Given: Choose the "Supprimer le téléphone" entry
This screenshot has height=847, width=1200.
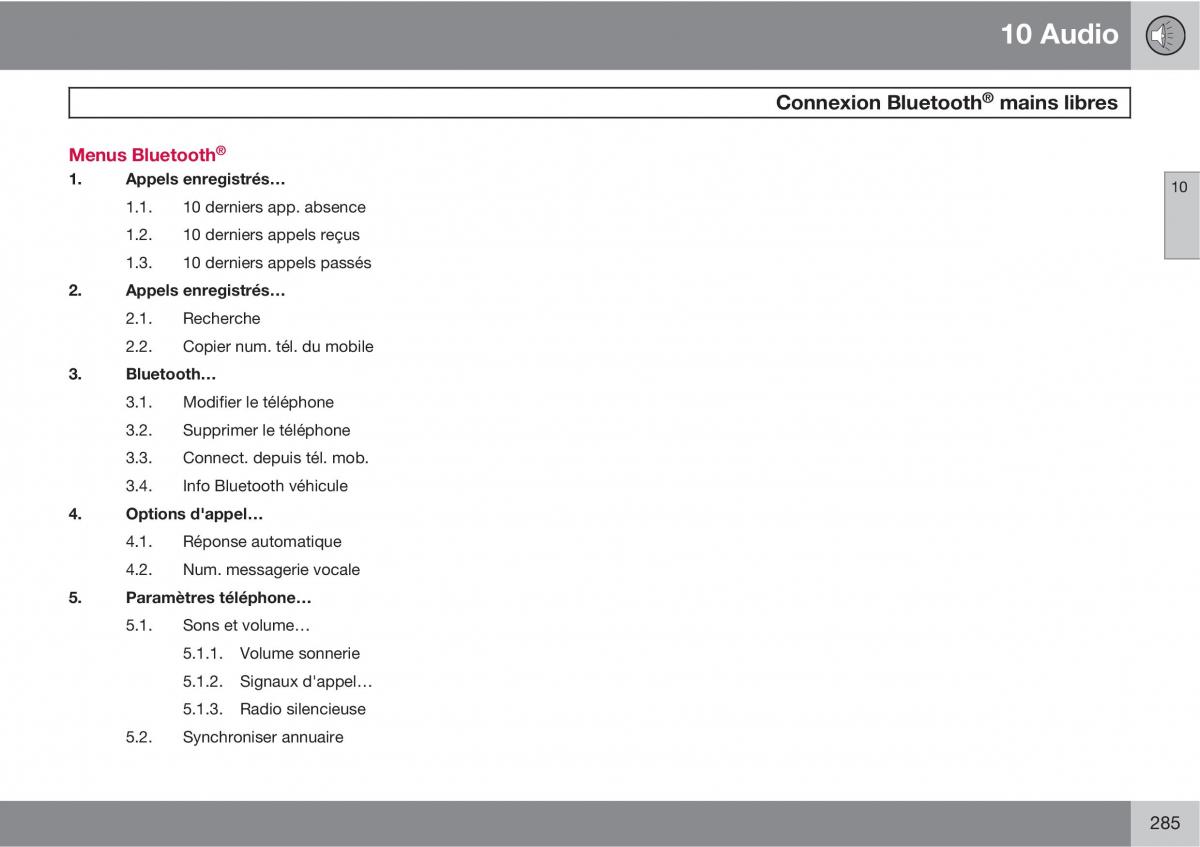Looking at the screenshot, I should tap(266, 430).
